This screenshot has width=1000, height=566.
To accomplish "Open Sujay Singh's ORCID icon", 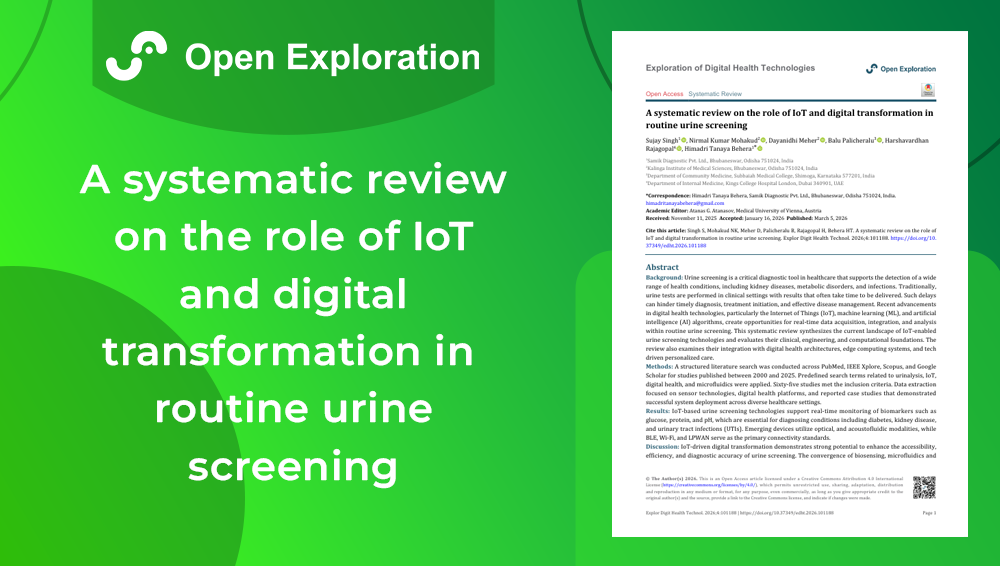I will (x=684, y=140).
